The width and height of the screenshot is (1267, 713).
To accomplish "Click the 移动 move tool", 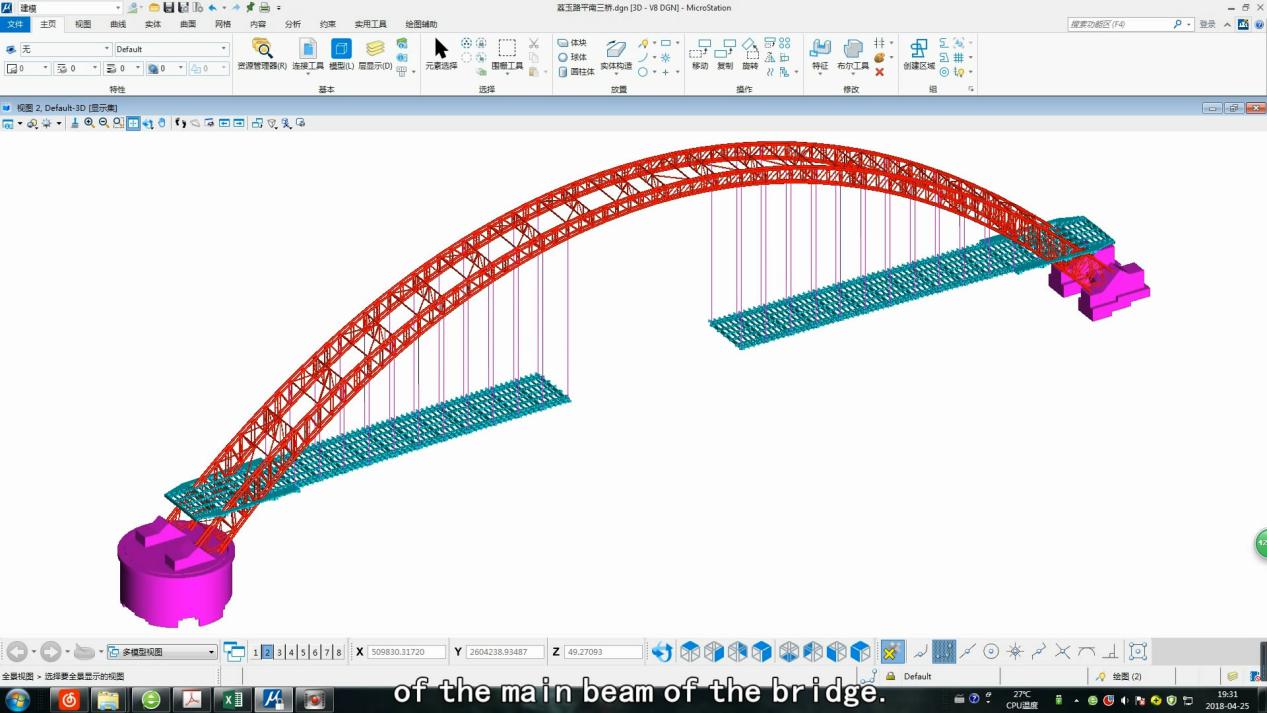I will pyautogui.click(x=700, y=54).
